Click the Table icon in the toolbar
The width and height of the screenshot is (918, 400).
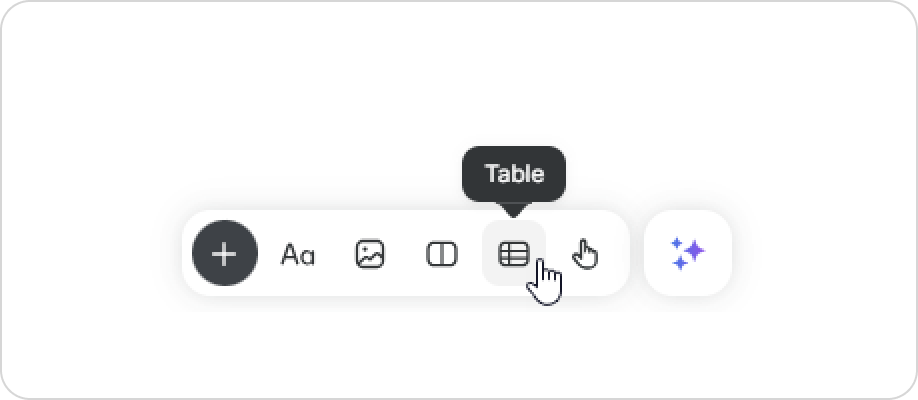pos(513,254)
